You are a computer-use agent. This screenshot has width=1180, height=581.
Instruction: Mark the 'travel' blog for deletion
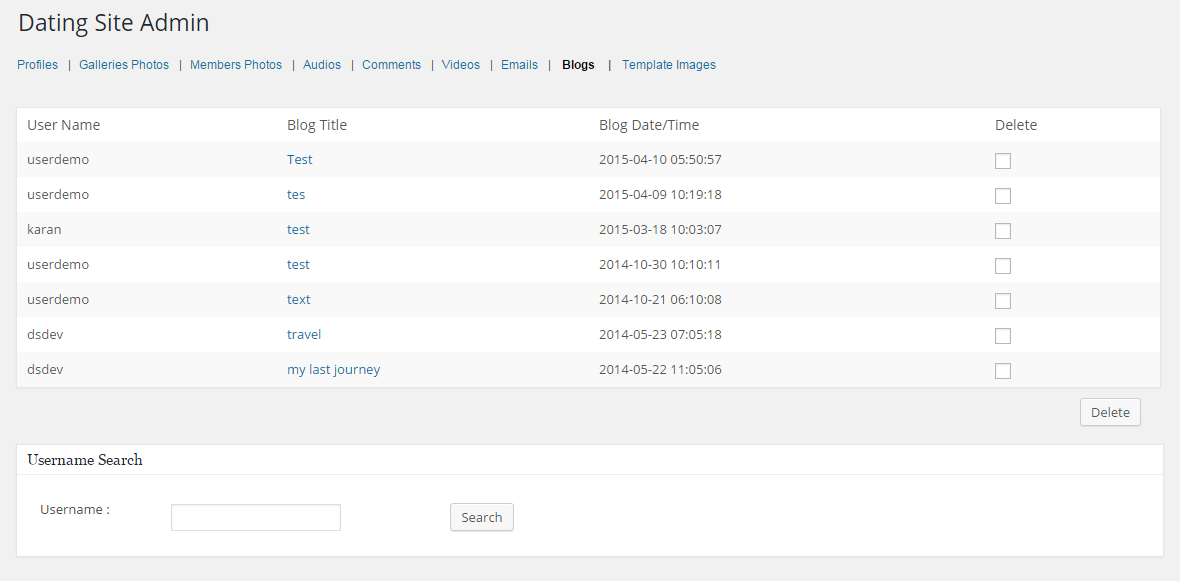pos(1002,336)
